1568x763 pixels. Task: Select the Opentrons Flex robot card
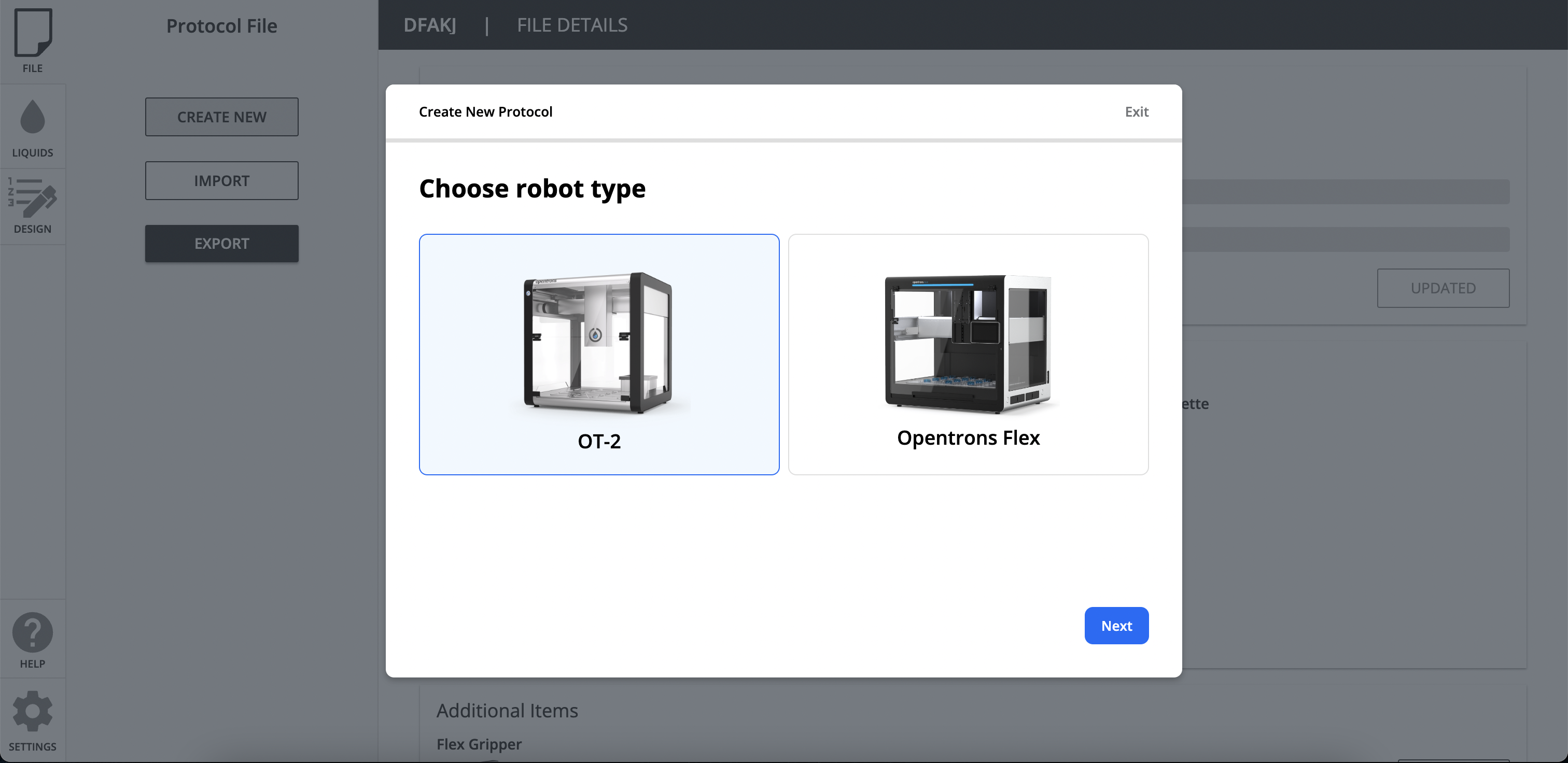coord(969,354)
